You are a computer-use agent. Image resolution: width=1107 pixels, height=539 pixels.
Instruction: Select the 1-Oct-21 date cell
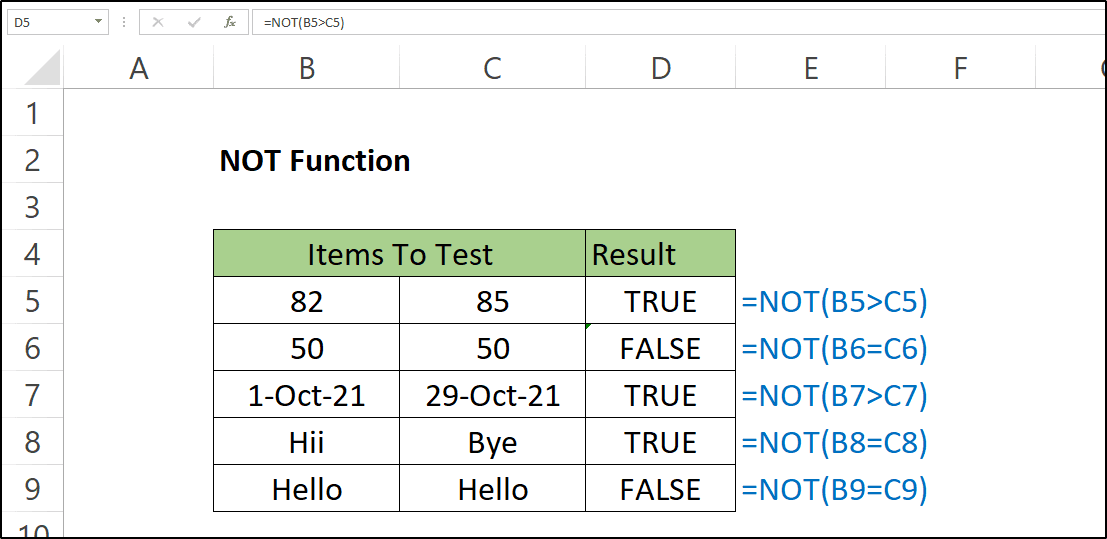point(306,395)
